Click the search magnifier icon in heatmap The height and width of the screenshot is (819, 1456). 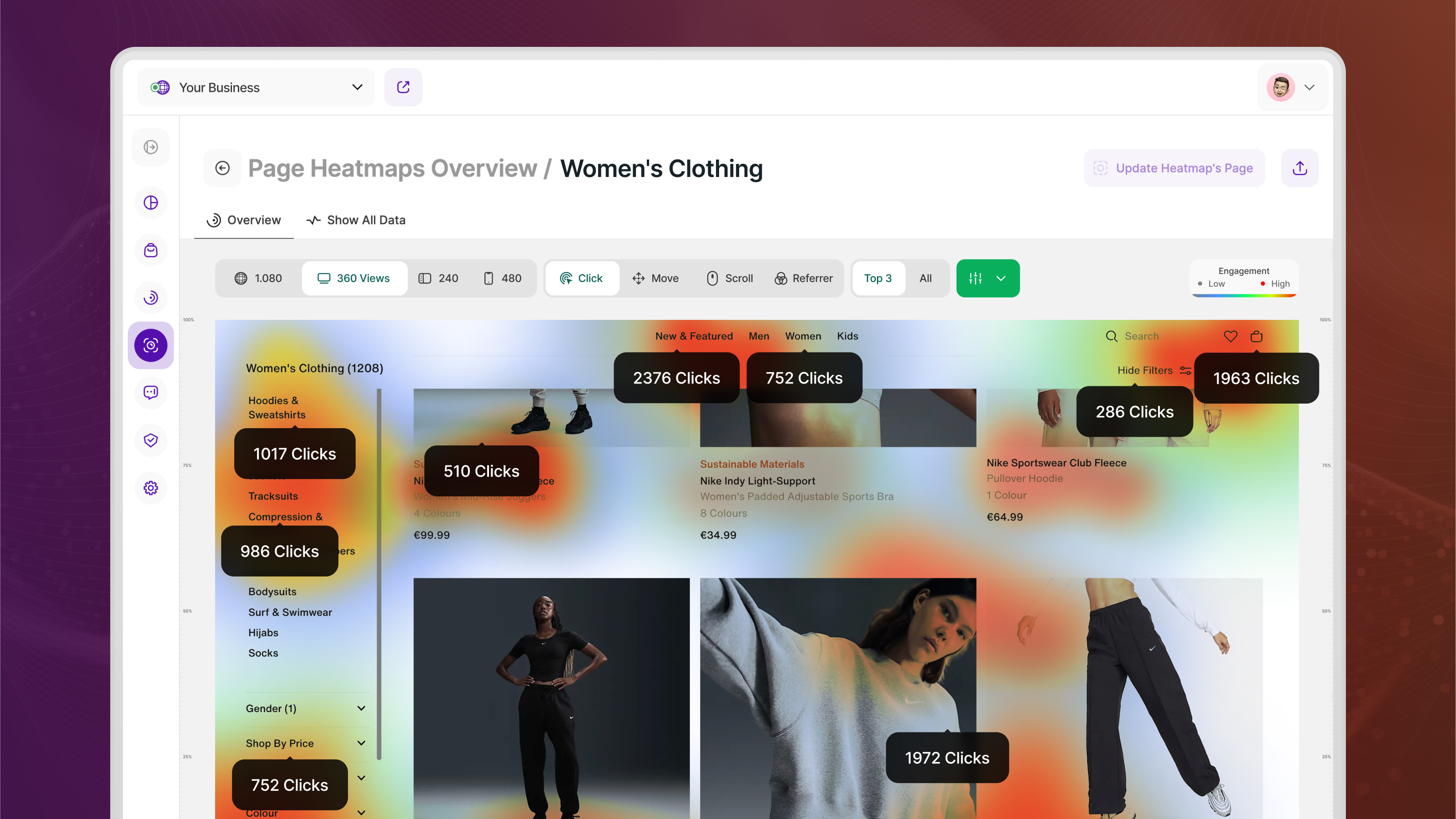click(x=1111, y=336)
